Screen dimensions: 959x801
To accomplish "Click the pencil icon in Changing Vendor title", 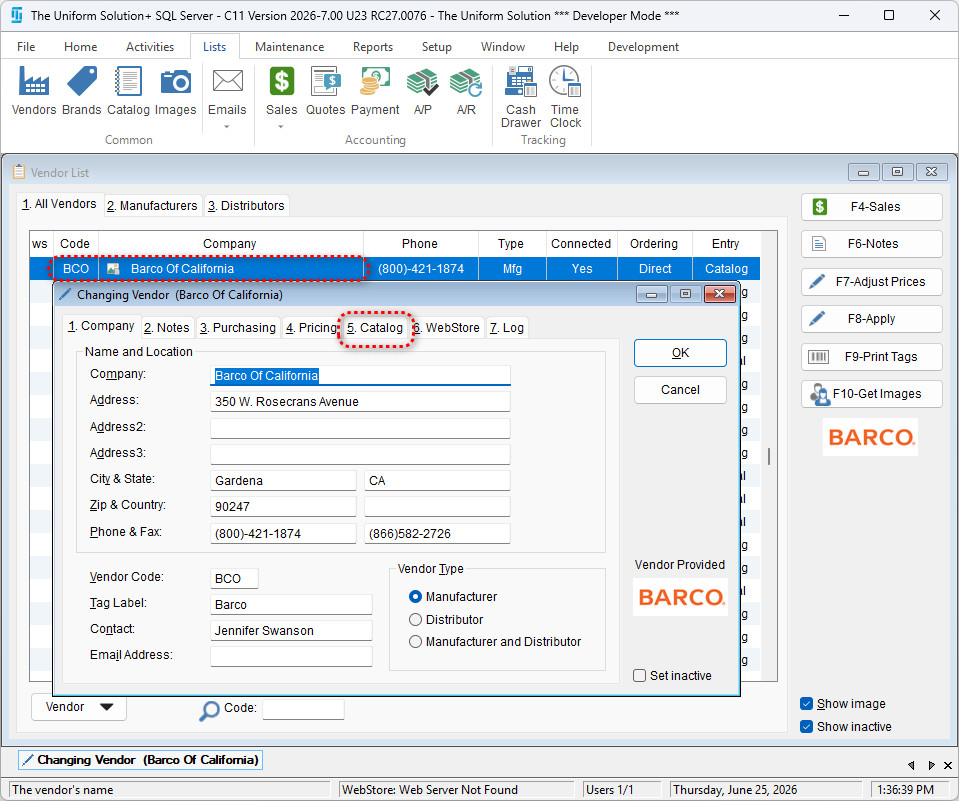I will click(x=65, y=295).
